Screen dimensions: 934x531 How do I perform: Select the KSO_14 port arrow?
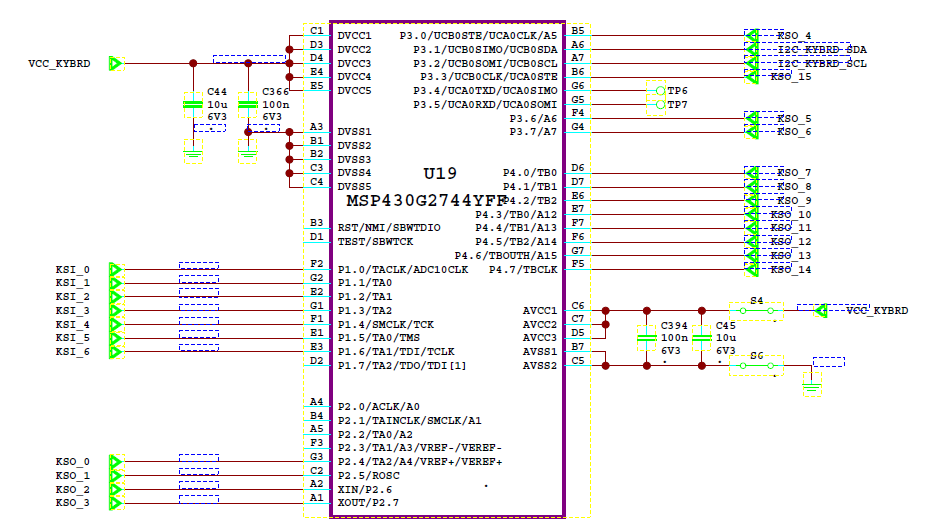[x=752, y=269]
